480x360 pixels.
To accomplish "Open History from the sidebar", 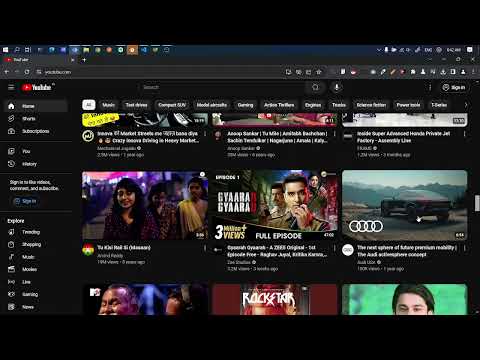I will (36, 164).
